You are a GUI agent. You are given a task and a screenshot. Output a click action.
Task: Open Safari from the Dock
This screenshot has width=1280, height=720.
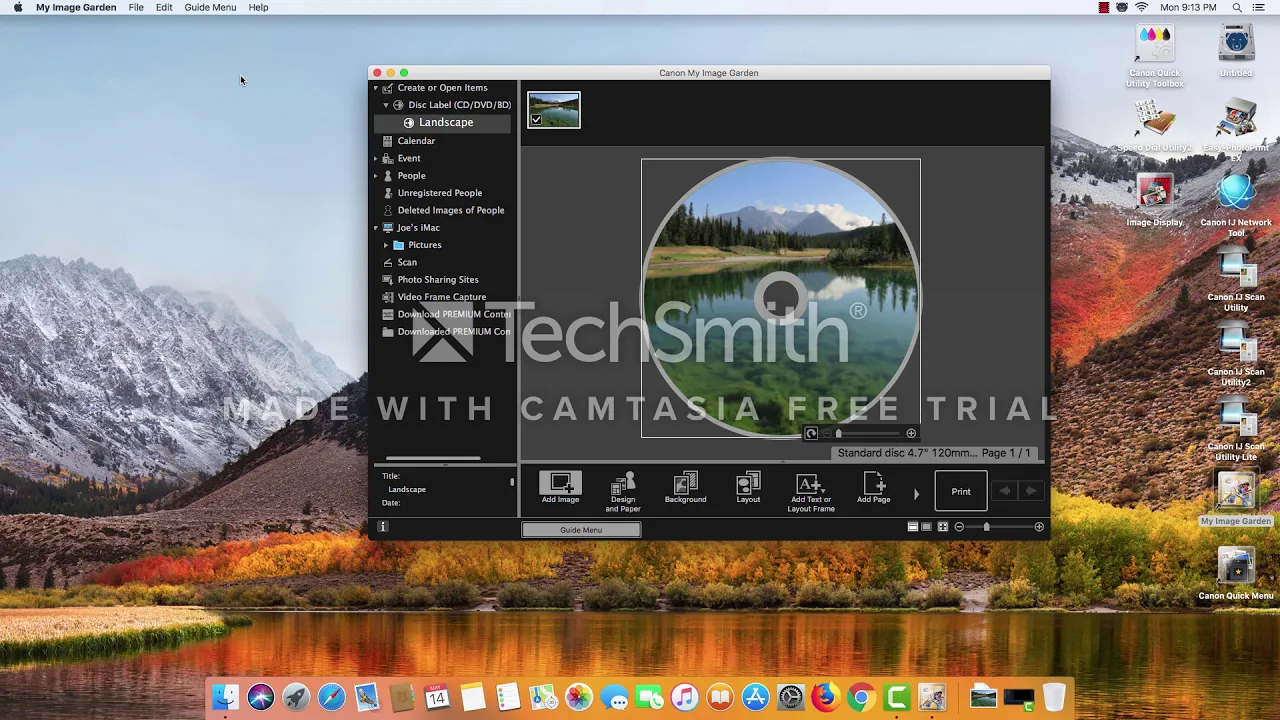pos(331,697)
